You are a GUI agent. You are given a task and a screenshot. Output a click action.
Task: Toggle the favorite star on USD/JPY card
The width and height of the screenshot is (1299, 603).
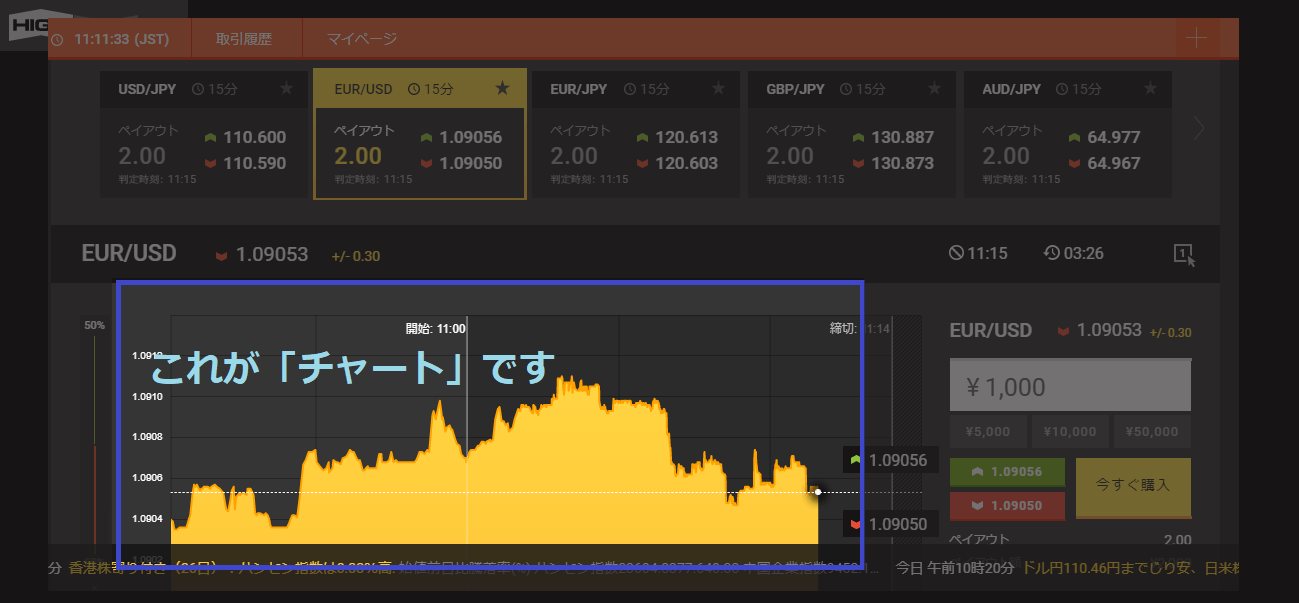(287, 89)
